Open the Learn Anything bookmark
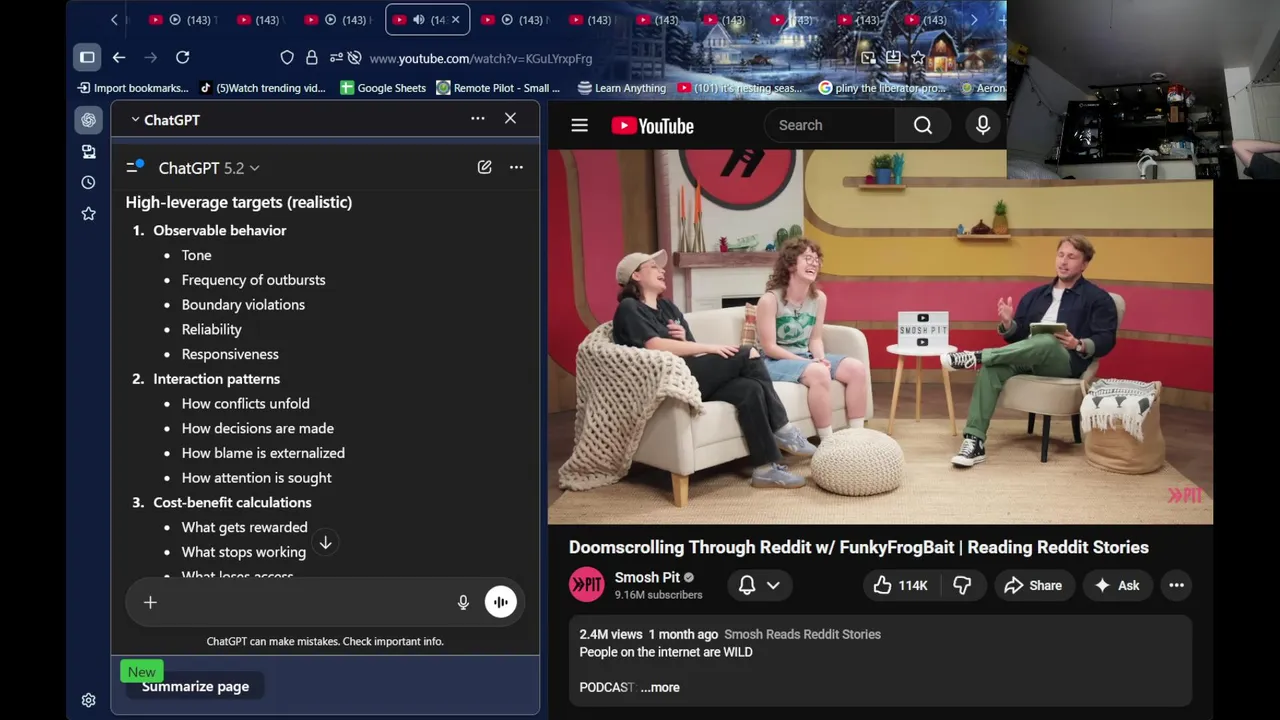 pyautogui.click(x=622, y=88)
